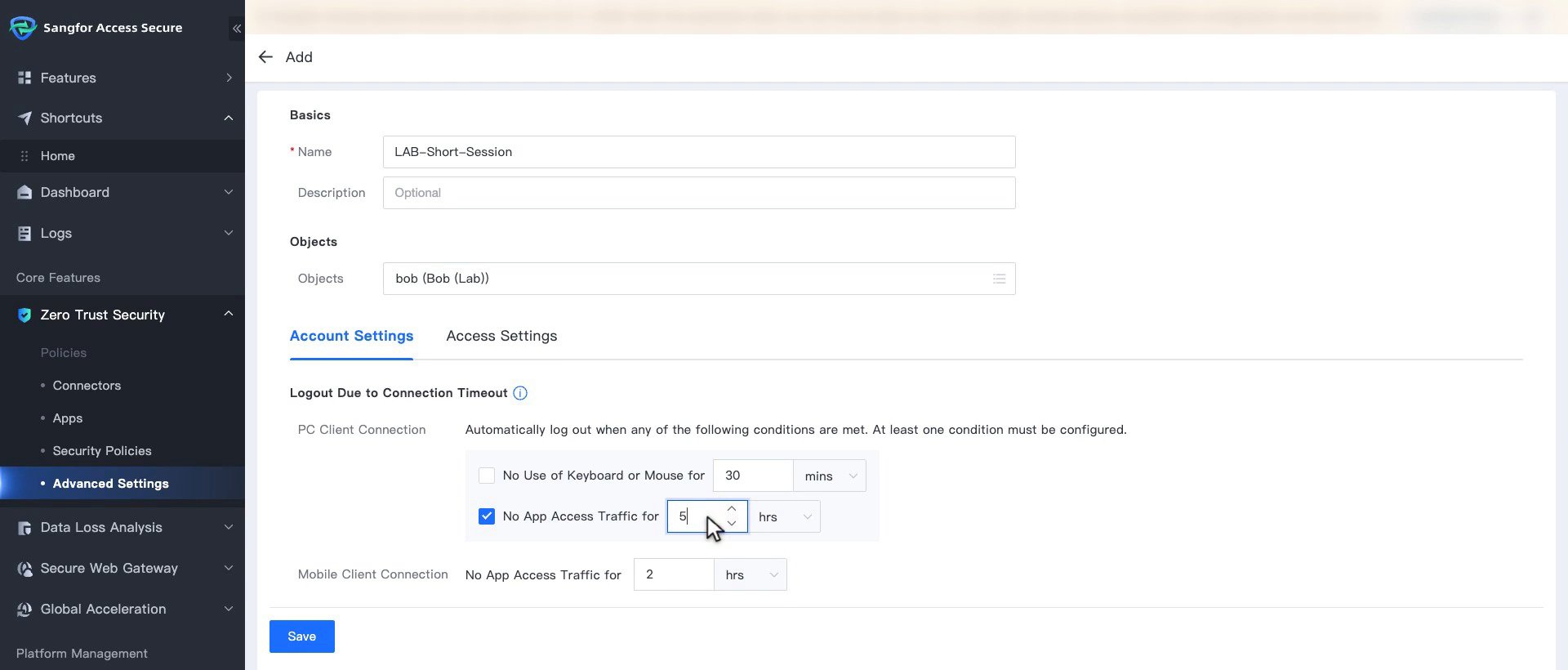1568x670 pixels.
Task: Expand Global Acceleration menu
Action: pyautogui.click(x=229, y=610)
